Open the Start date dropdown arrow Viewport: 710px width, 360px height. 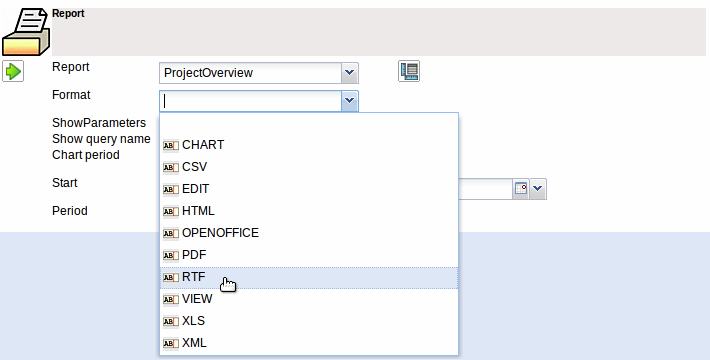[x=538, y=189]
